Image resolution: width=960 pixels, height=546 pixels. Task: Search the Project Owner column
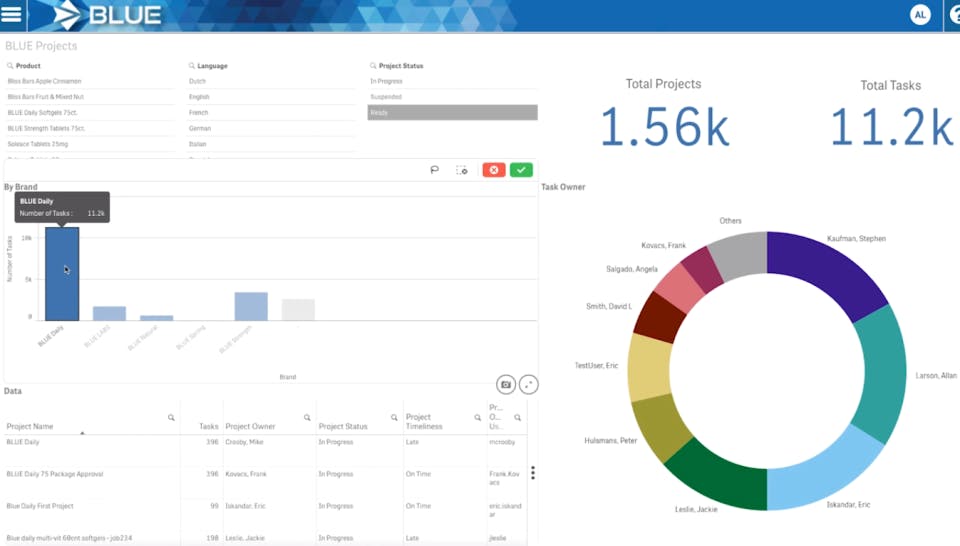coord(307,417)
